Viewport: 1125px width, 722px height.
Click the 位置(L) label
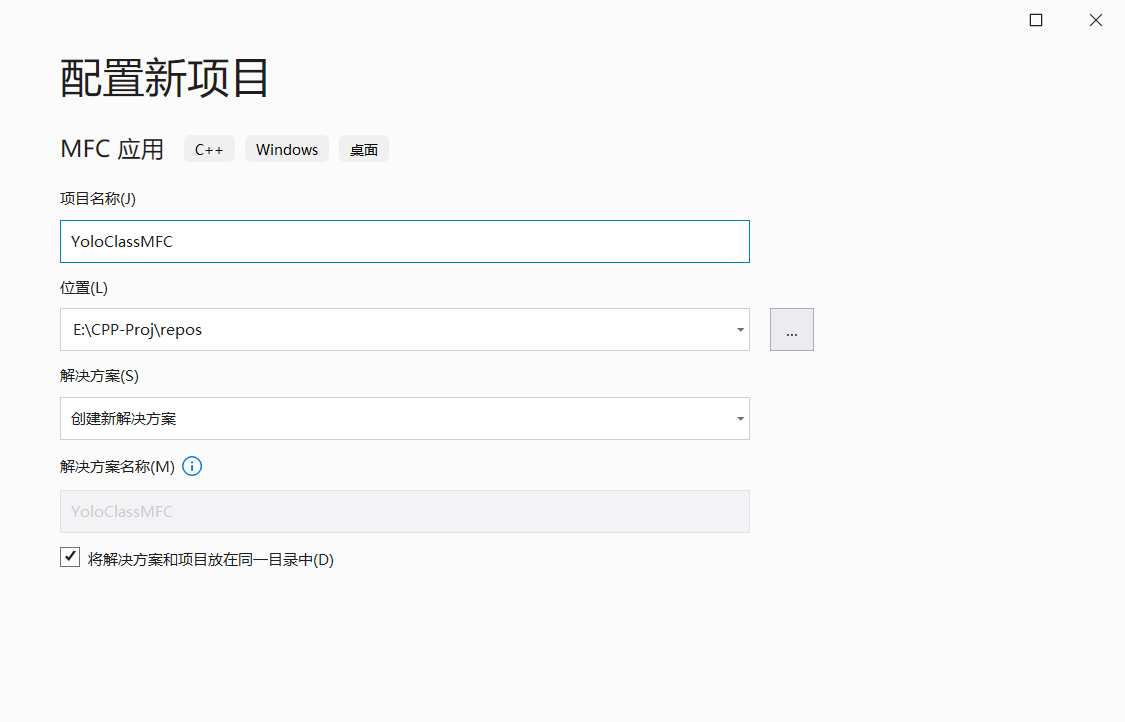click(x=84, y=287)
